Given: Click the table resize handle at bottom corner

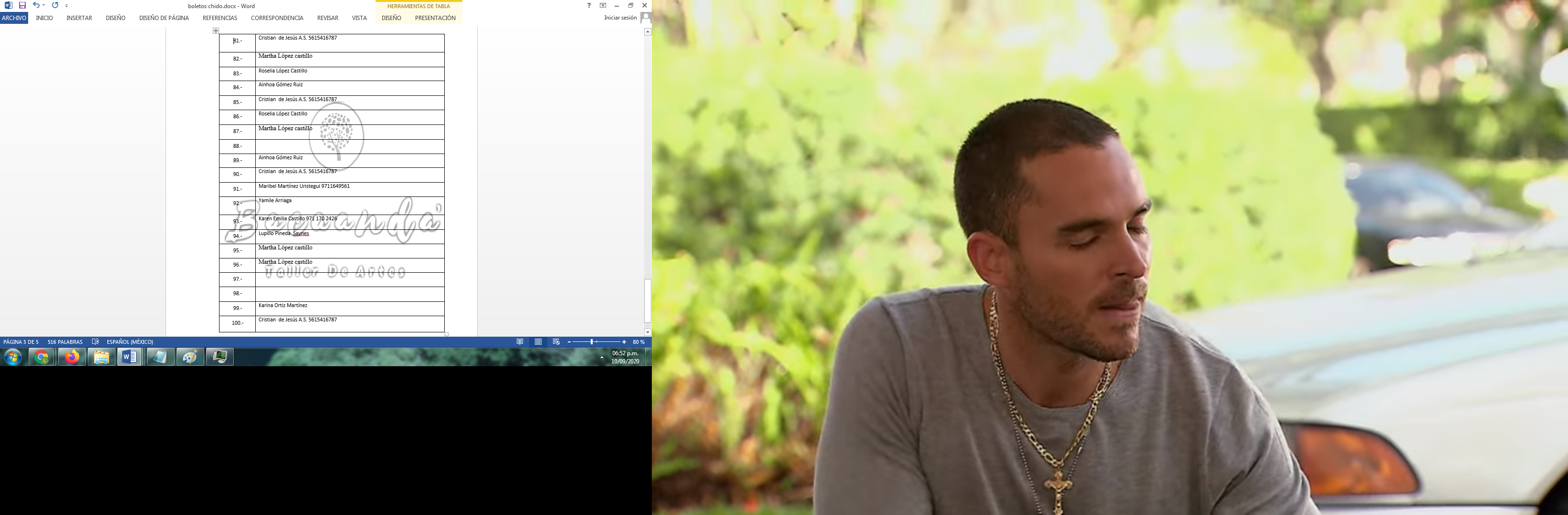Looking at the screenshot, I should 446,334.
